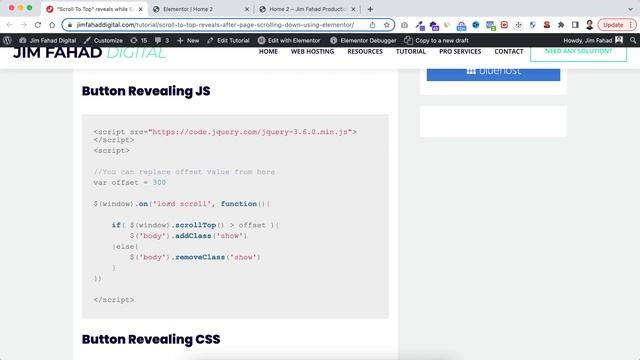Click the if scrollTop > offset line

pos(196,225)
